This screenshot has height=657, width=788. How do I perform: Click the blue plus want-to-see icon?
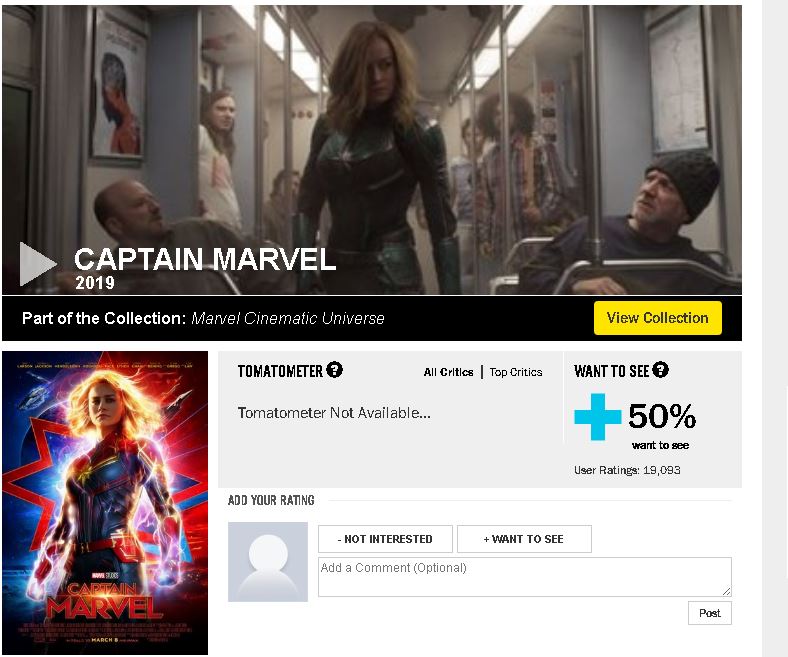tap(598, 417)
